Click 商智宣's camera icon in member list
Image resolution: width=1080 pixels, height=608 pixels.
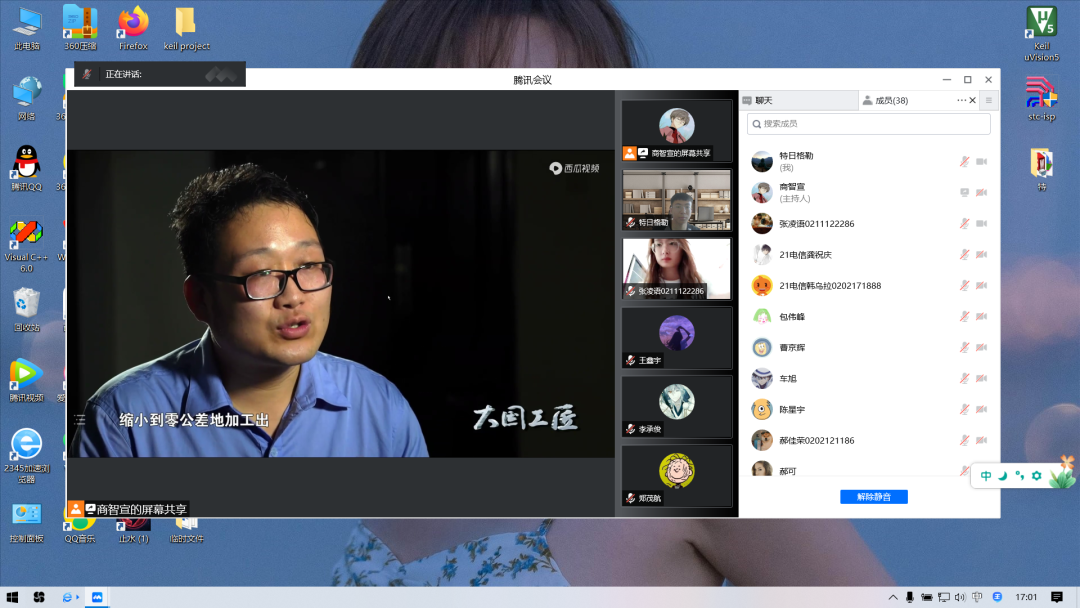(x=982, y=192)
